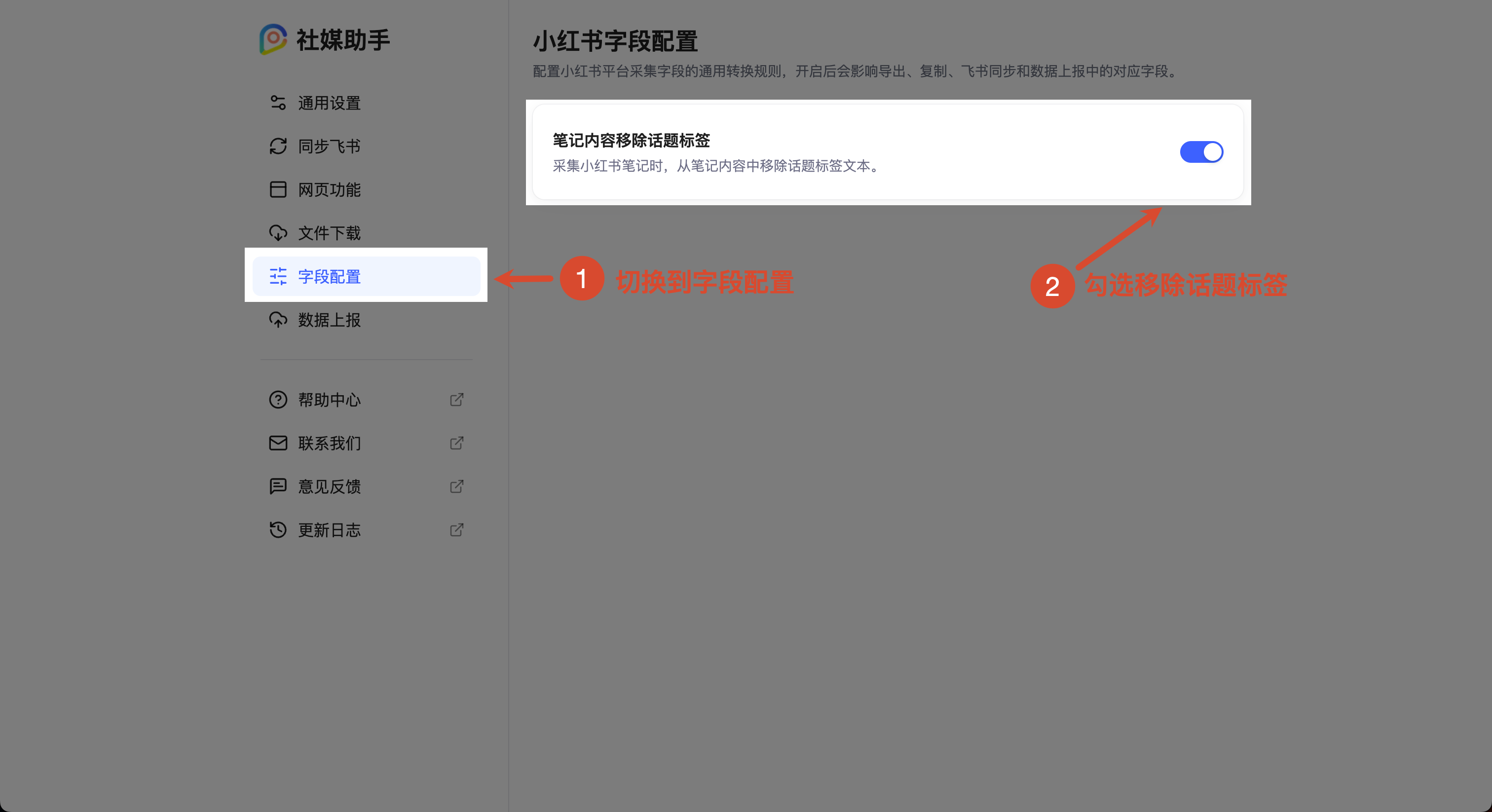Open the 数据上报 section
This screenshot has width=1492, height=812.
[x=366, y=320]
